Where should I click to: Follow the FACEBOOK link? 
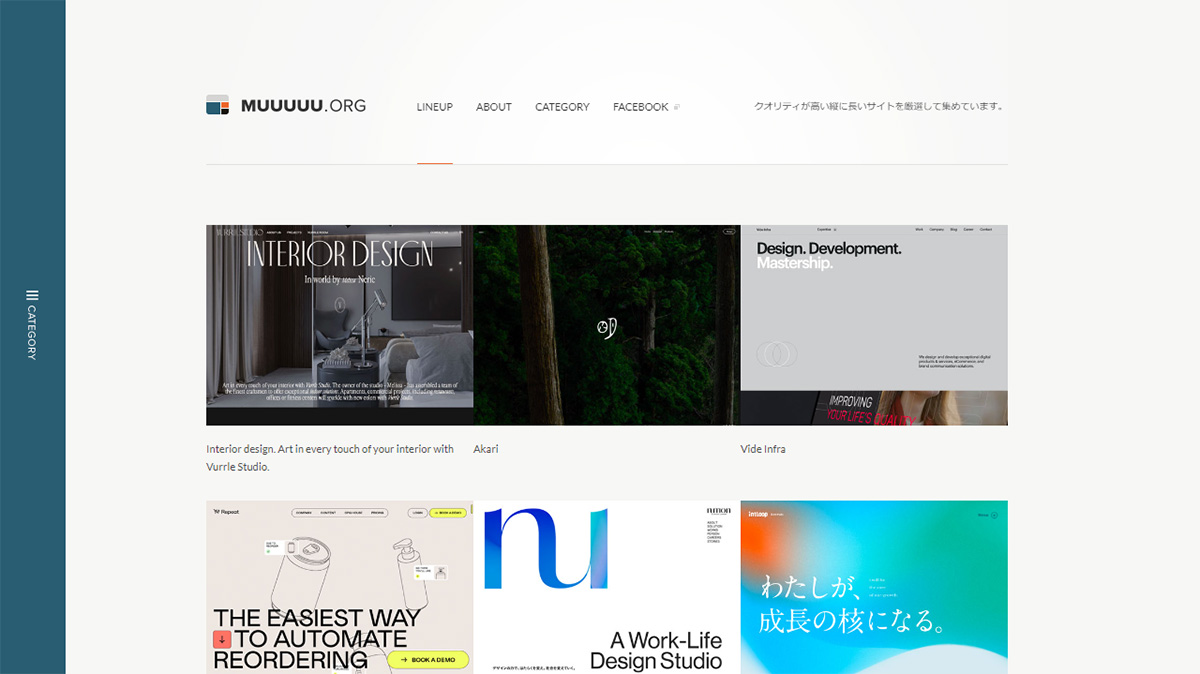641,106
